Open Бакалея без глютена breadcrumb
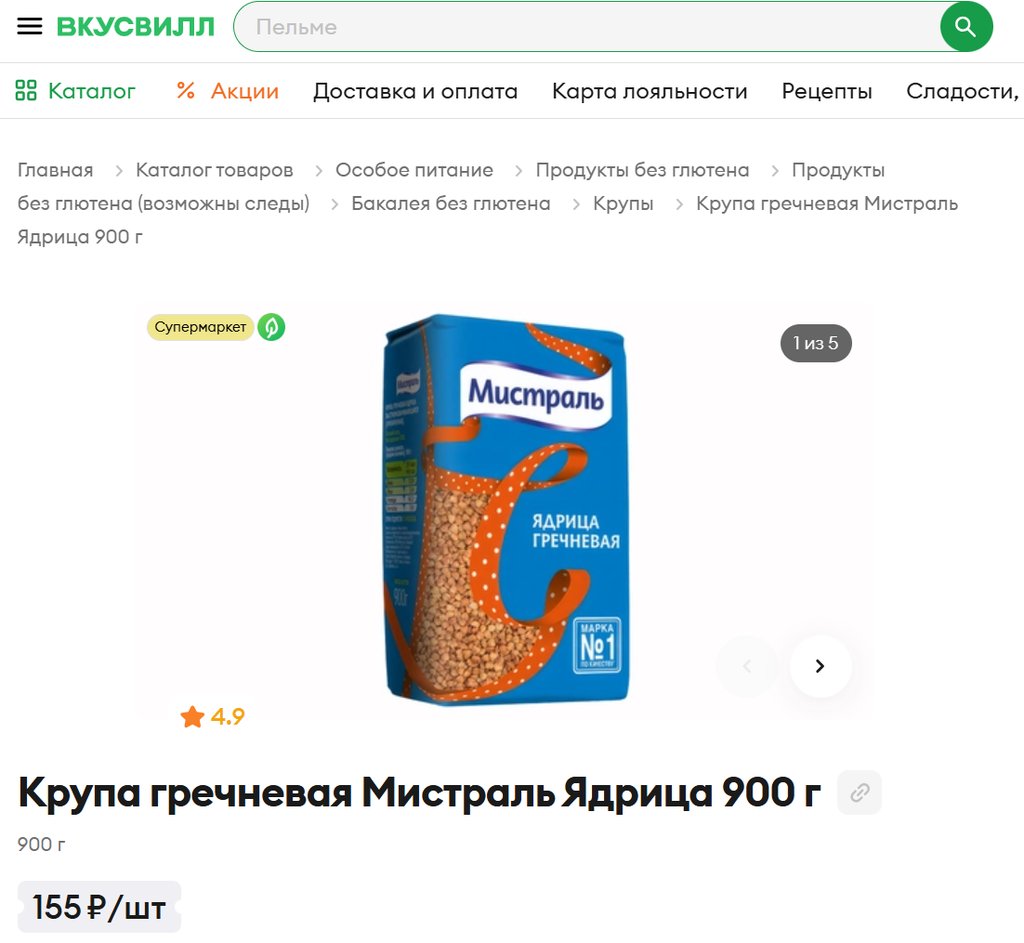 pos(451,203)
